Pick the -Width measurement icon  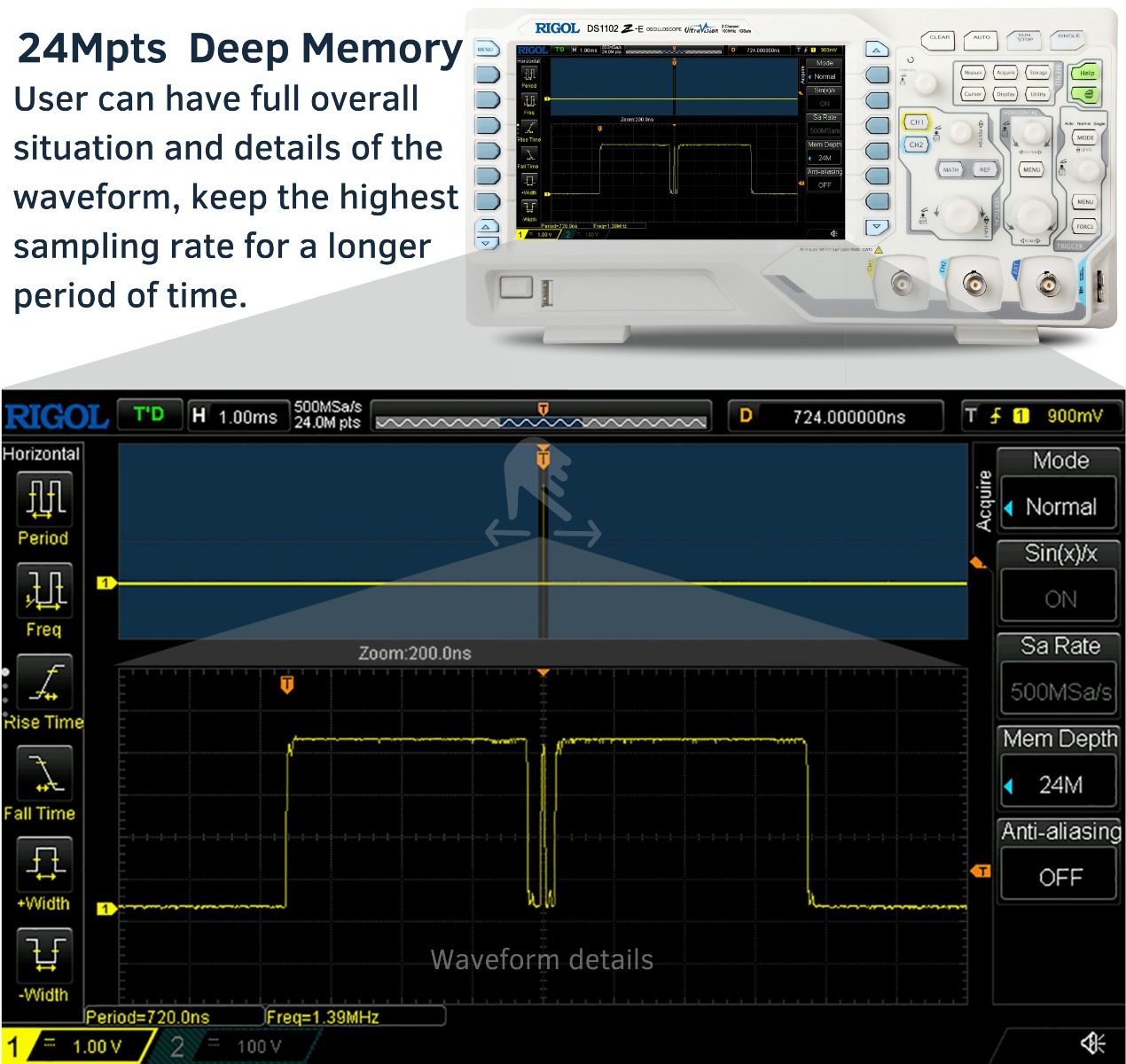tap(45, 955)
